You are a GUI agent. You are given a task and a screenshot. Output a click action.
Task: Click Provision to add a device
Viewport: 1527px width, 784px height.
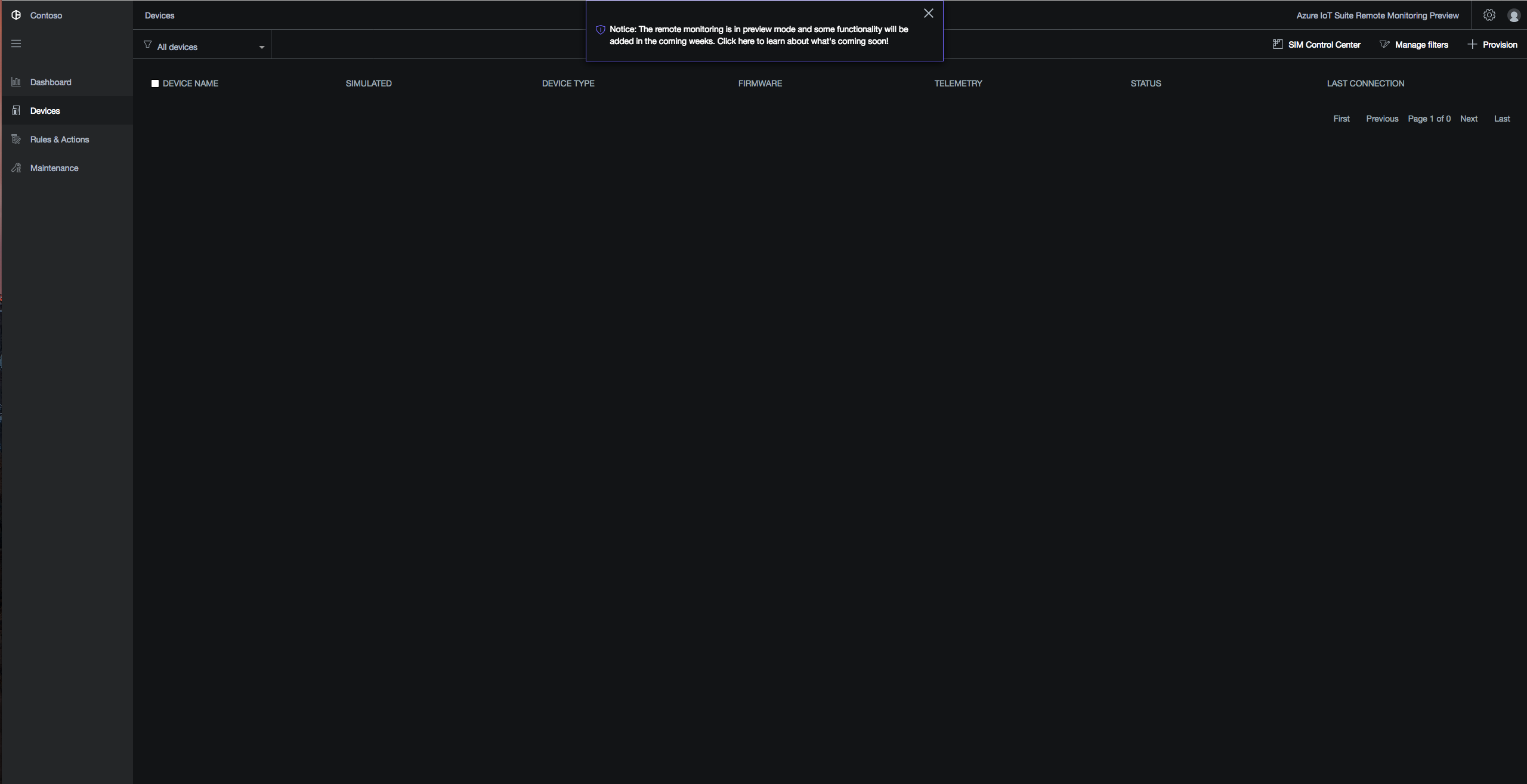[1500, 44]
